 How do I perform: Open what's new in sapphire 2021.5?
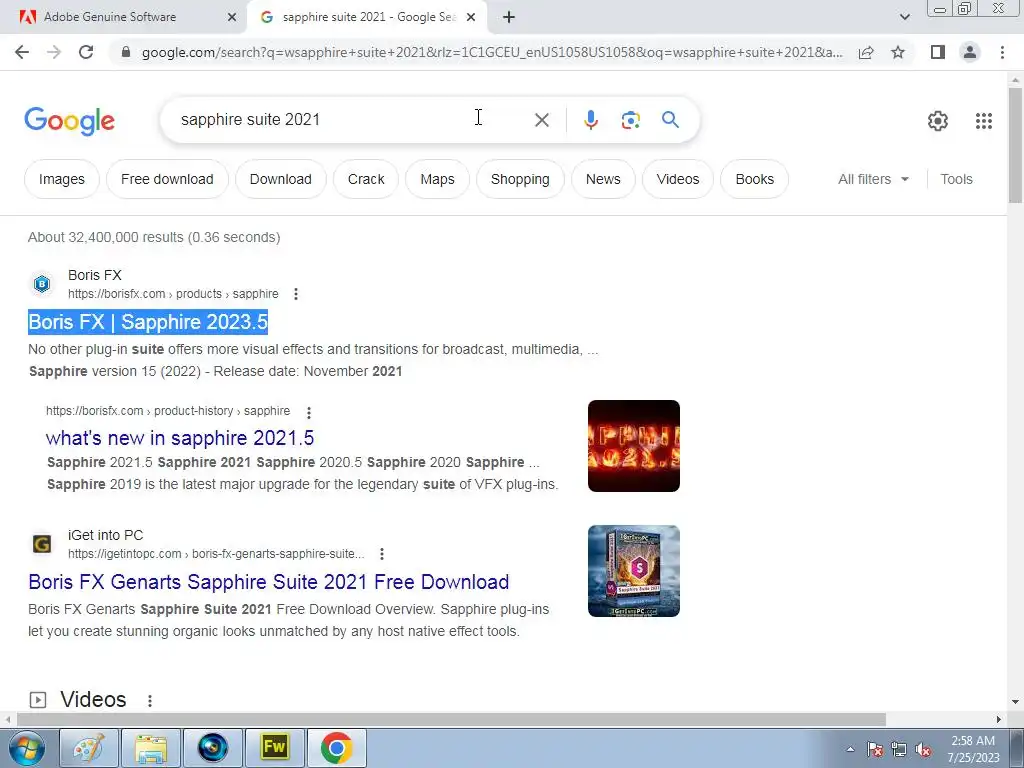[x=180, y=438]
